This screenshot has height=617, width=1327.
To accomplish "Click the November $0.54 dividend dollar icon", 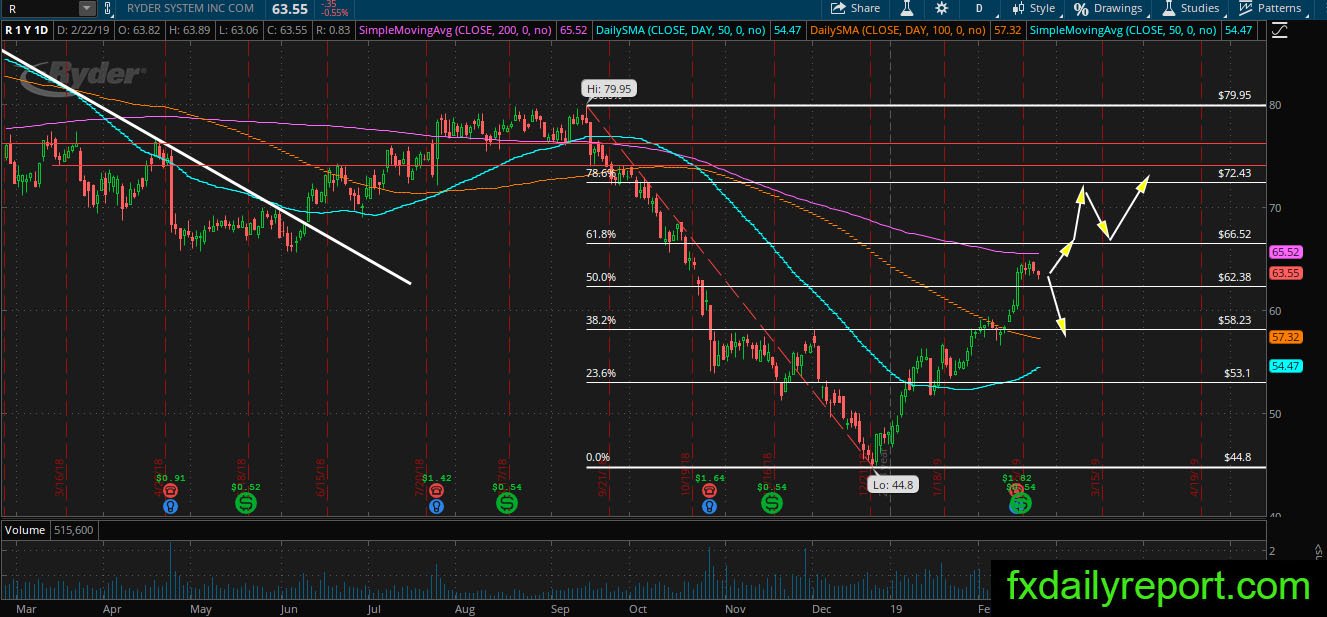I will 771,504.
